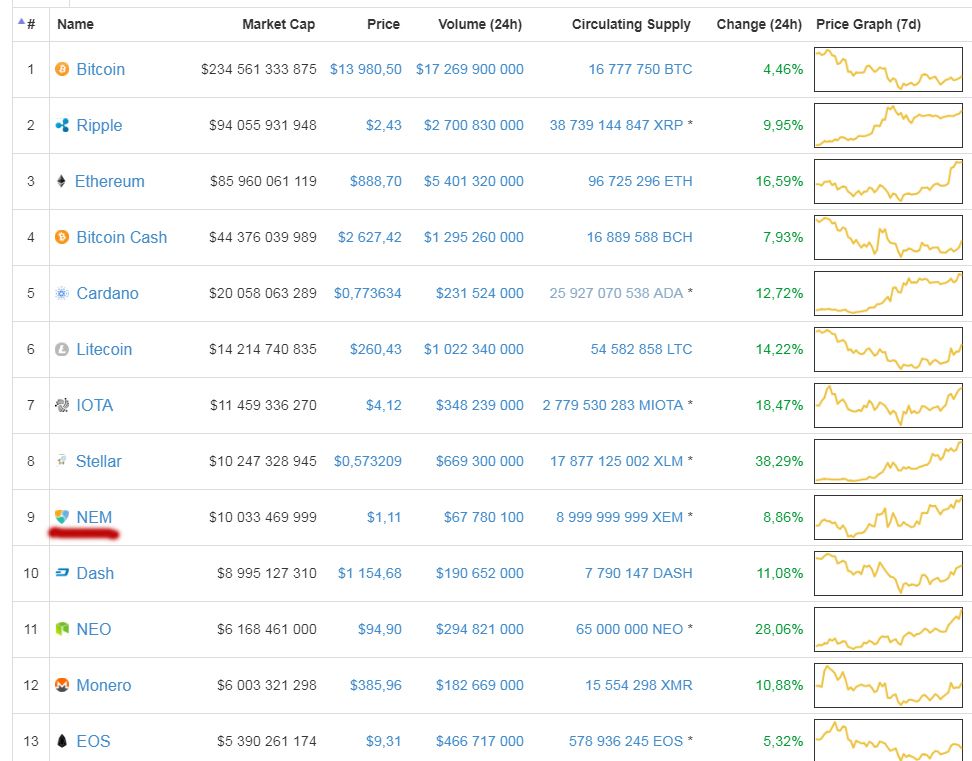The height and width of the screenshot is (761, 972).
Task: Open the Ripple name link
Action: [x=99, y=126]
